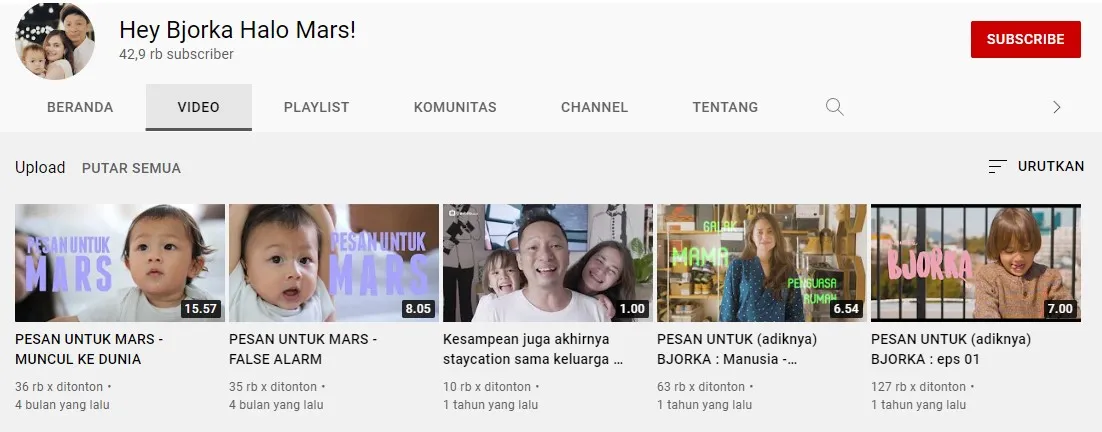Click PUTAR SEMUA to play all uploads
Screen dimensions: 1102x432
coord(131,169)
